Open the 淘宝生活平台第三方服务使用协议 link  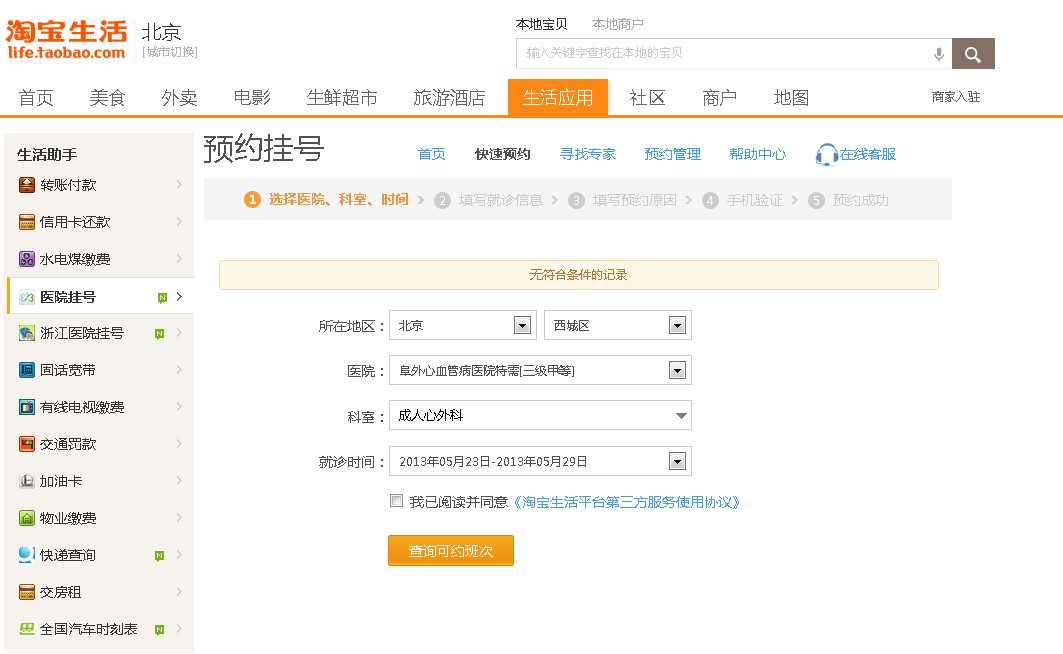tap(626, 502)
